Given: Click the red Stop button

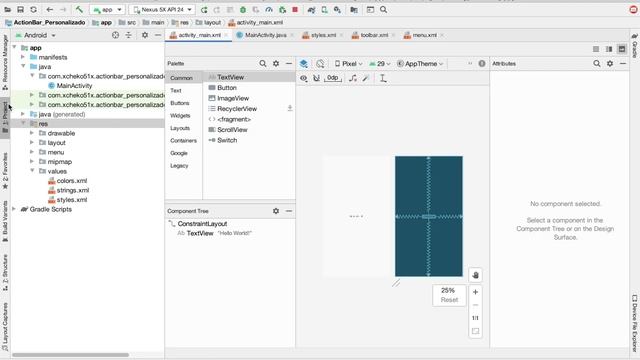Looking at the screenshot, I should (295, 9).
